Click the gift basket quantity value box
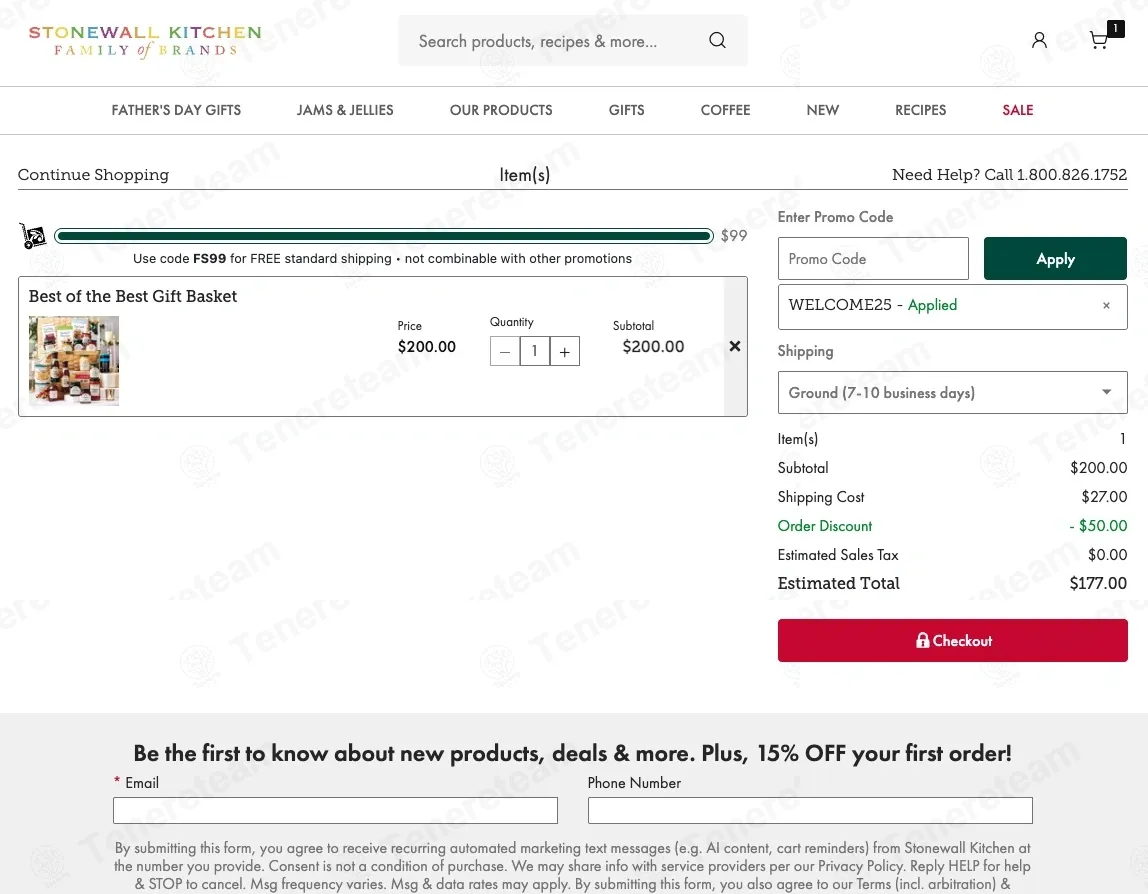This screenshot has width=1148, height=894. point(534,351)
